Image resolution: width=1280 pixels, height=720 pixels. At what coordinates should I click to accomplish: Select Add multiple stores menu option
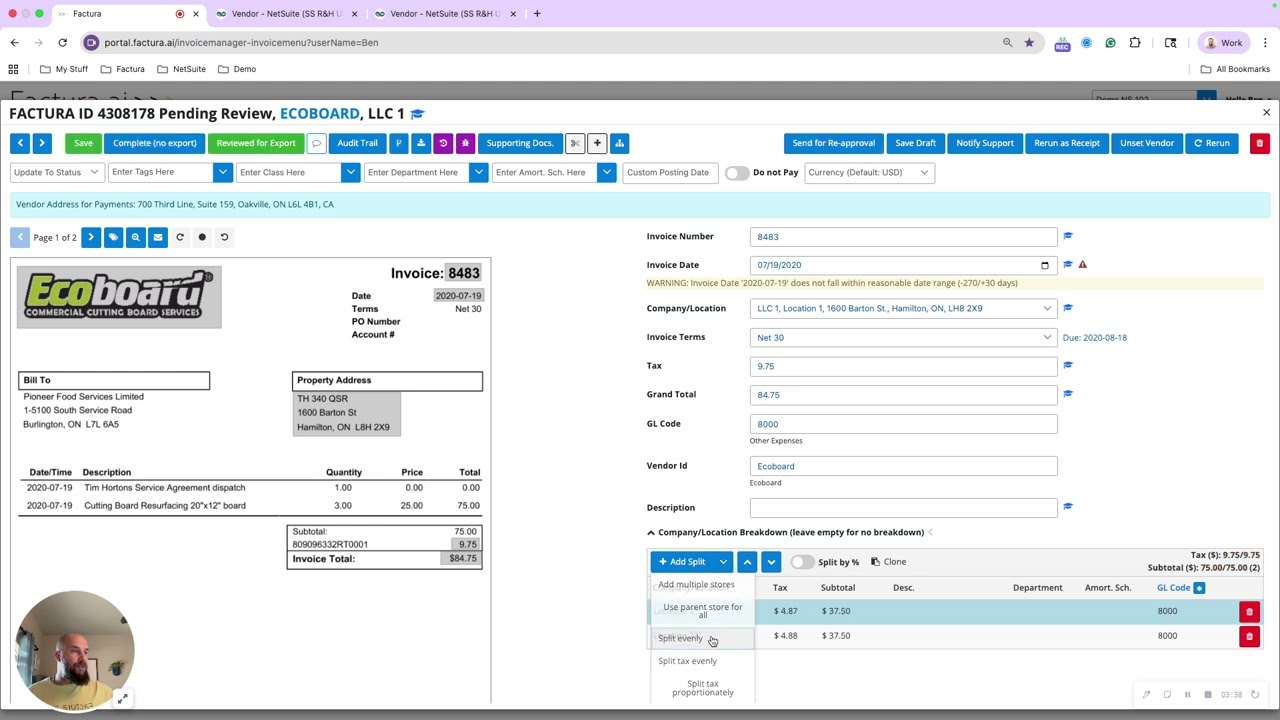point(696,585)
